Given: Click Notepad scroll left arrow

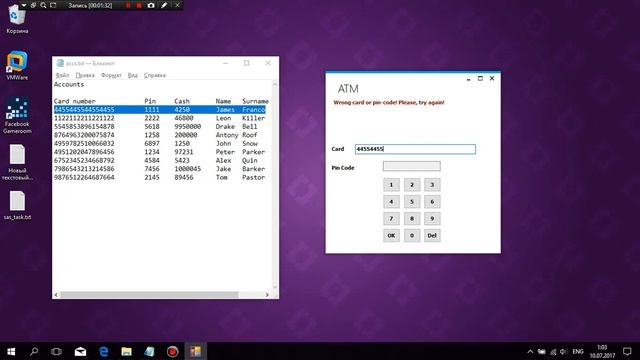Looking at the screenshot, I should pyautogui.click(x=56, y=295).
